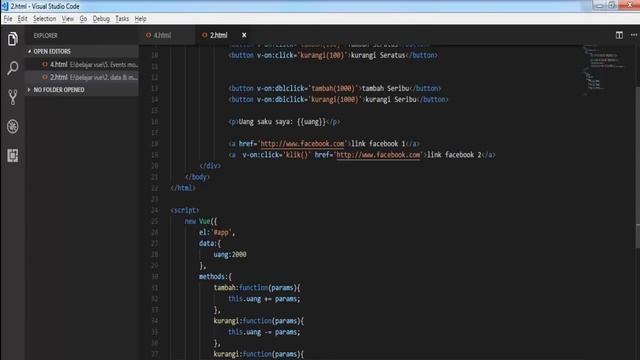640x360 pixels.
Task: Open the Explorer view in activity bar
Action: click(x=13, y=39)
